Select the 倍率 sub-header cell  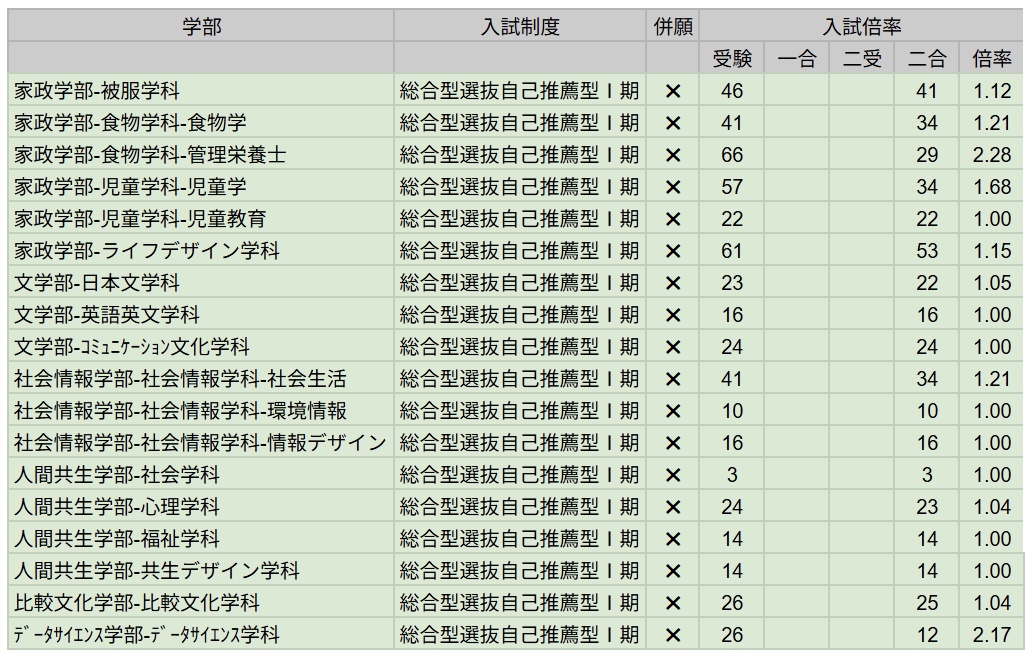point(992,58)
